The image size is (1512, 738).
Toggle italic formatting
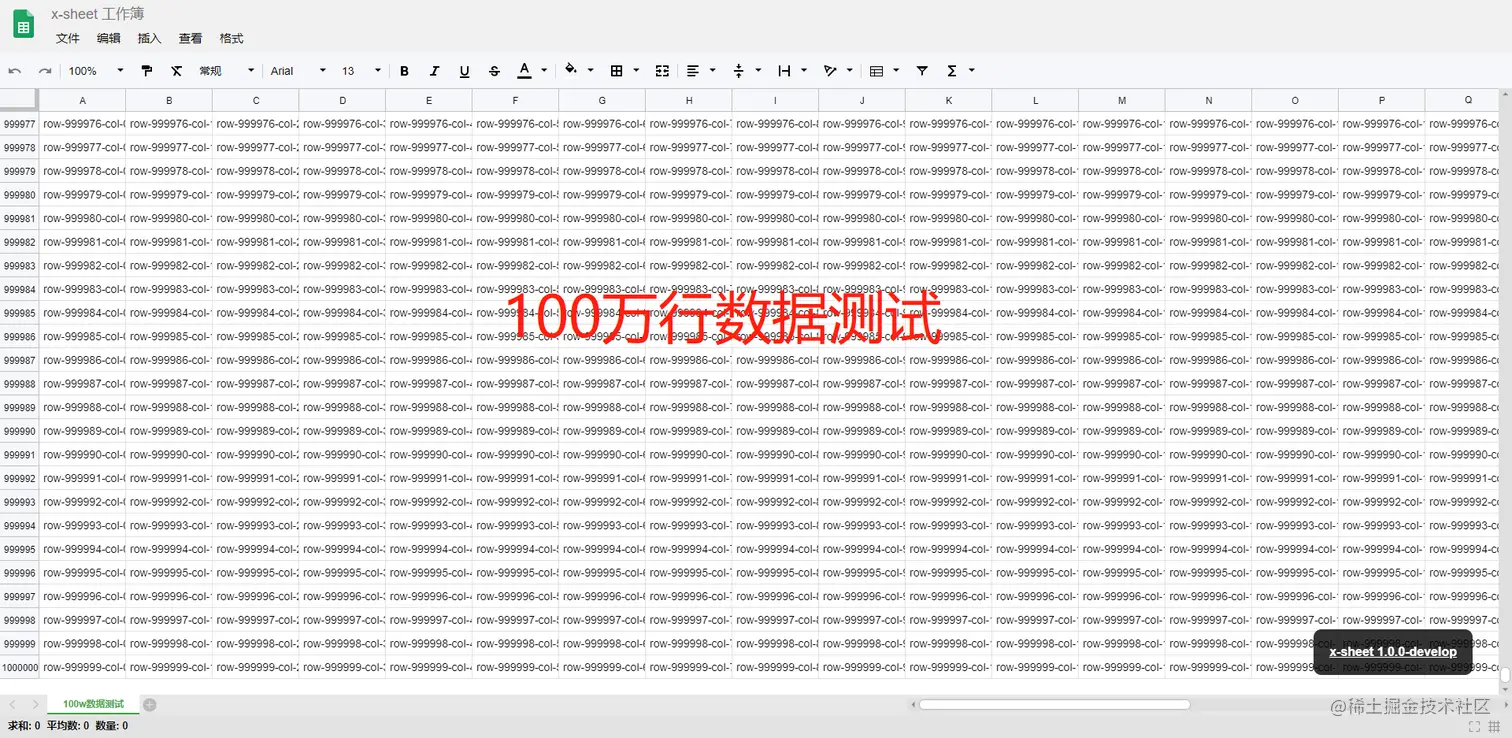434,70
